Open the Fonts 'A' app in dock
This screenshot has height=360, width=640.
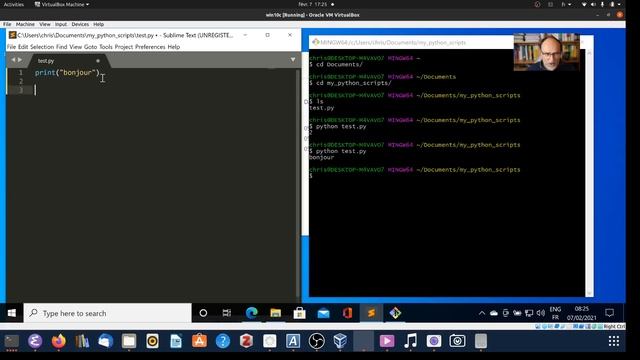coord(293,341)
